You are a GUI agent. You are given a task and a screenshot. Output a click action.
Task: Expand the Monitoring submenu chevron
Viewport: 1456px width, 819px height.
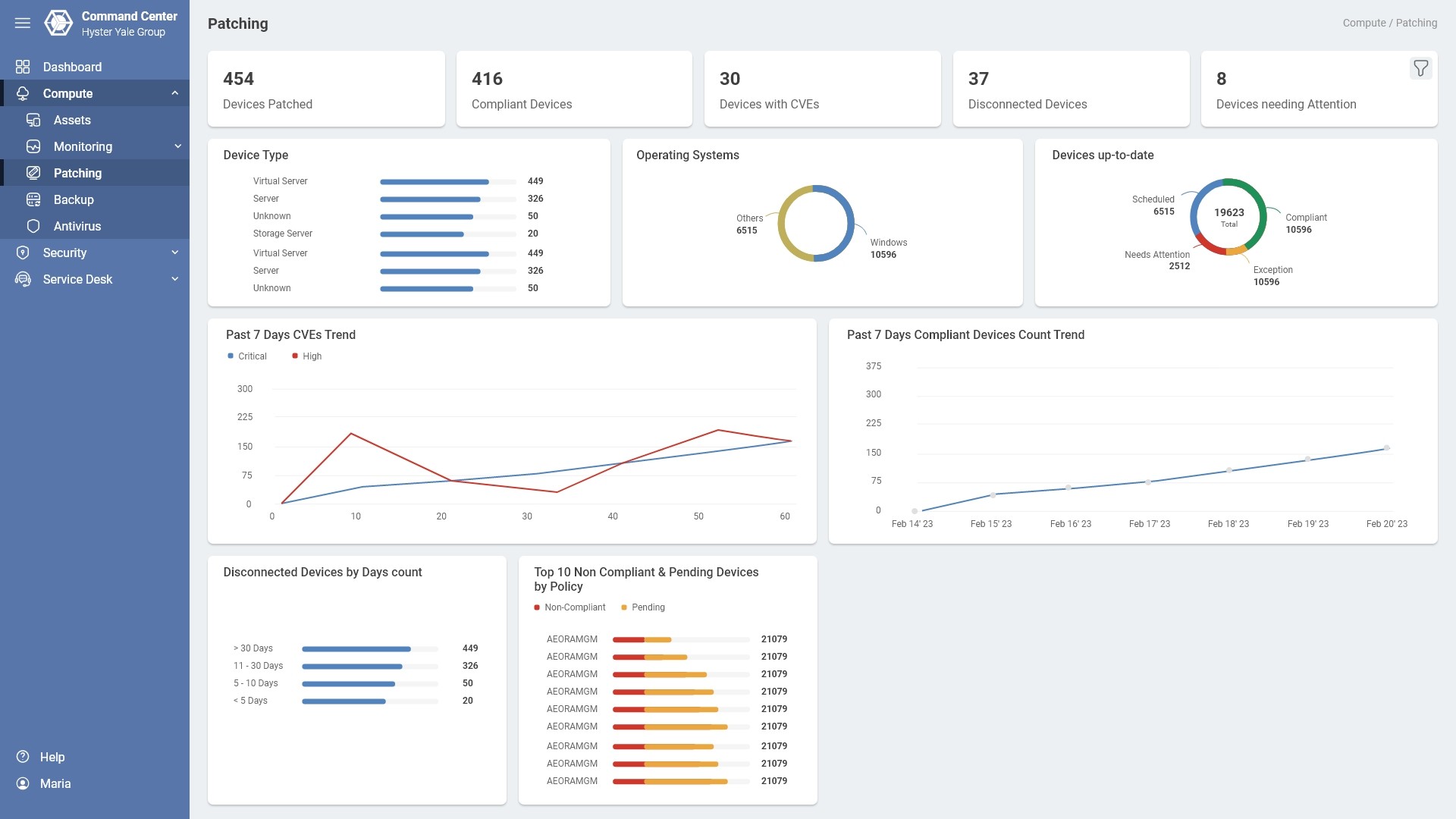coord(177,146)
